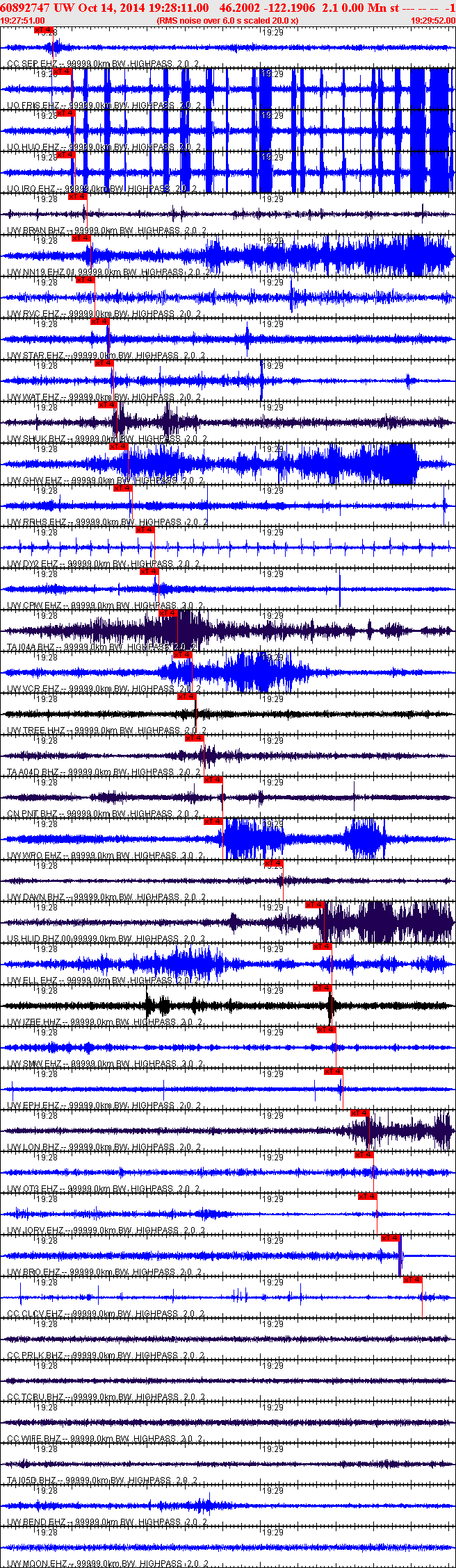This screenshot has width=456, height=1568.
Task: Click the "CC PRLK BHZ" station label
Action: pos(35,1356)
